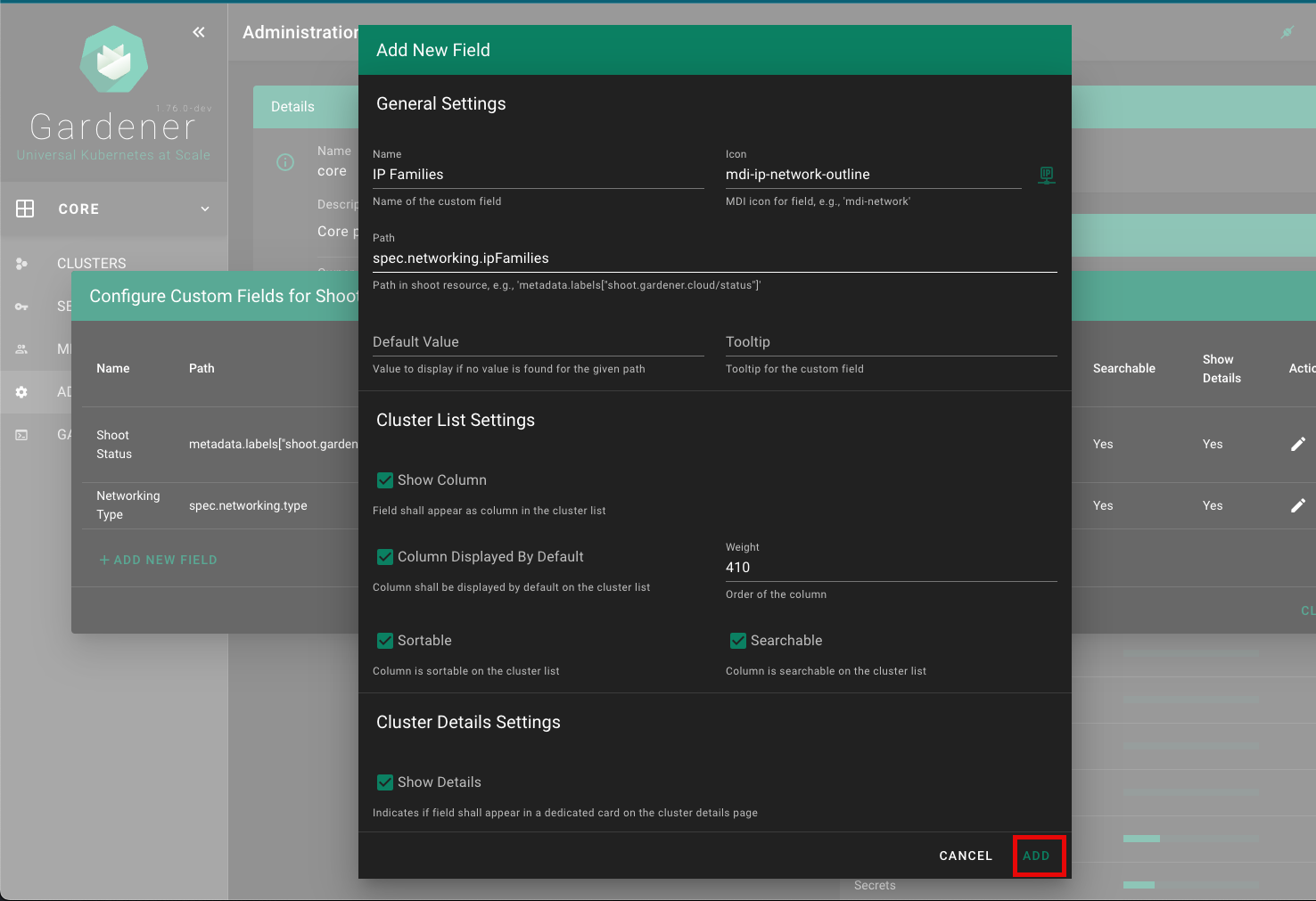Image resolution: width=1316 pixels, height=901 pixels.
Task: Click the connection status icon at top right
Action: point(1287,32)
